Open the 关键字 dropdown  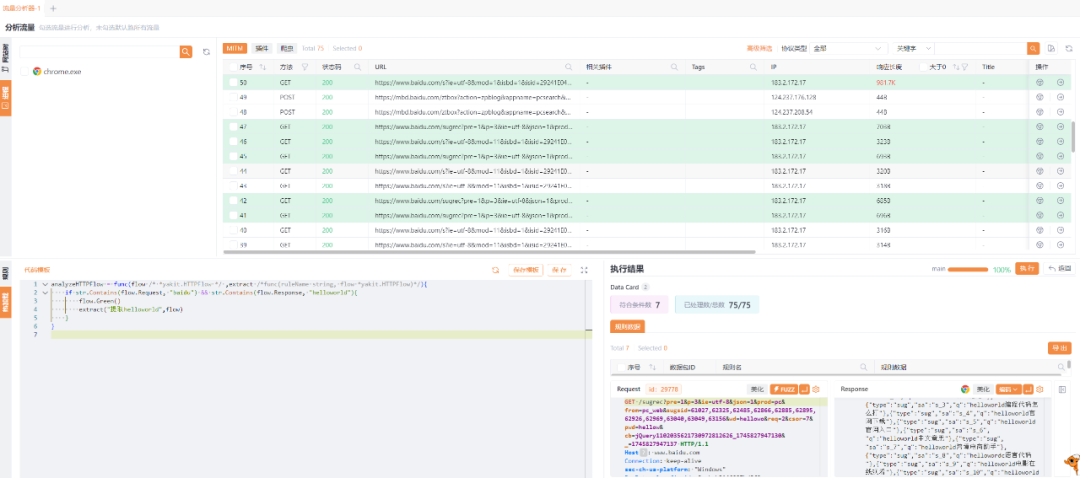pos(913,48)
